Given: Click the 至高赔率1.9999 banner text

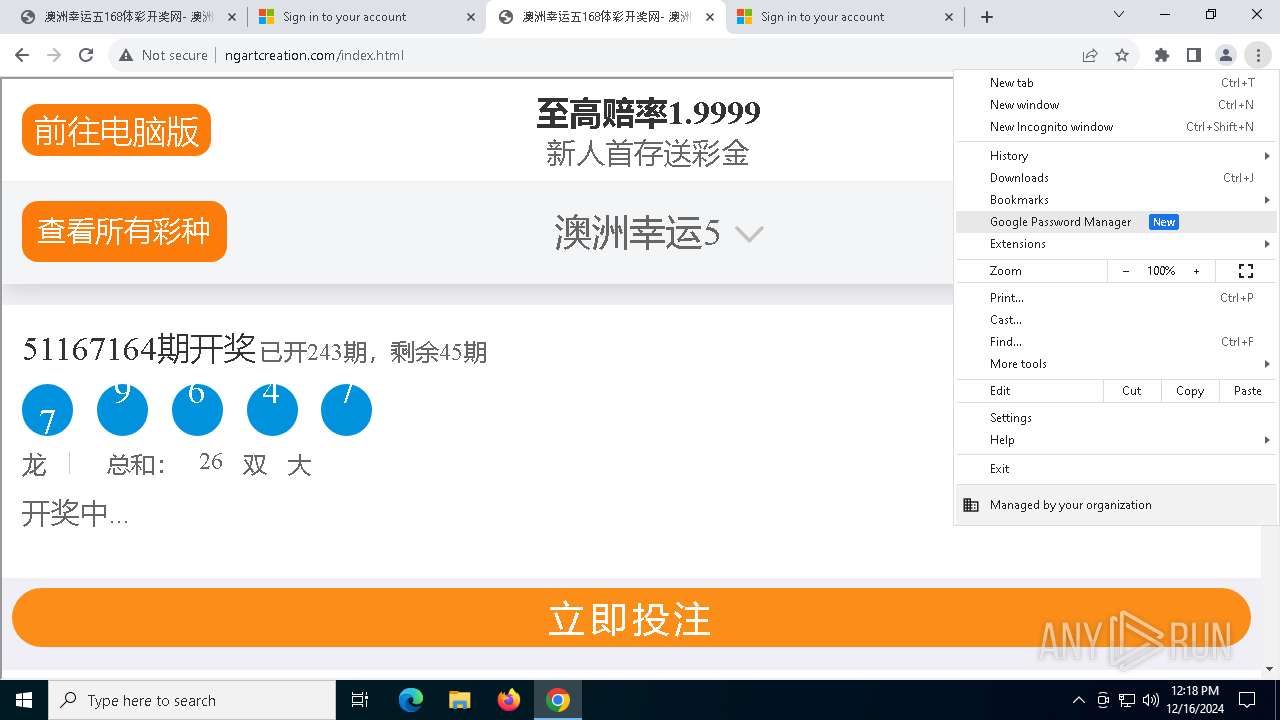Looking at the screenshot, I should (x=648, y=114).
